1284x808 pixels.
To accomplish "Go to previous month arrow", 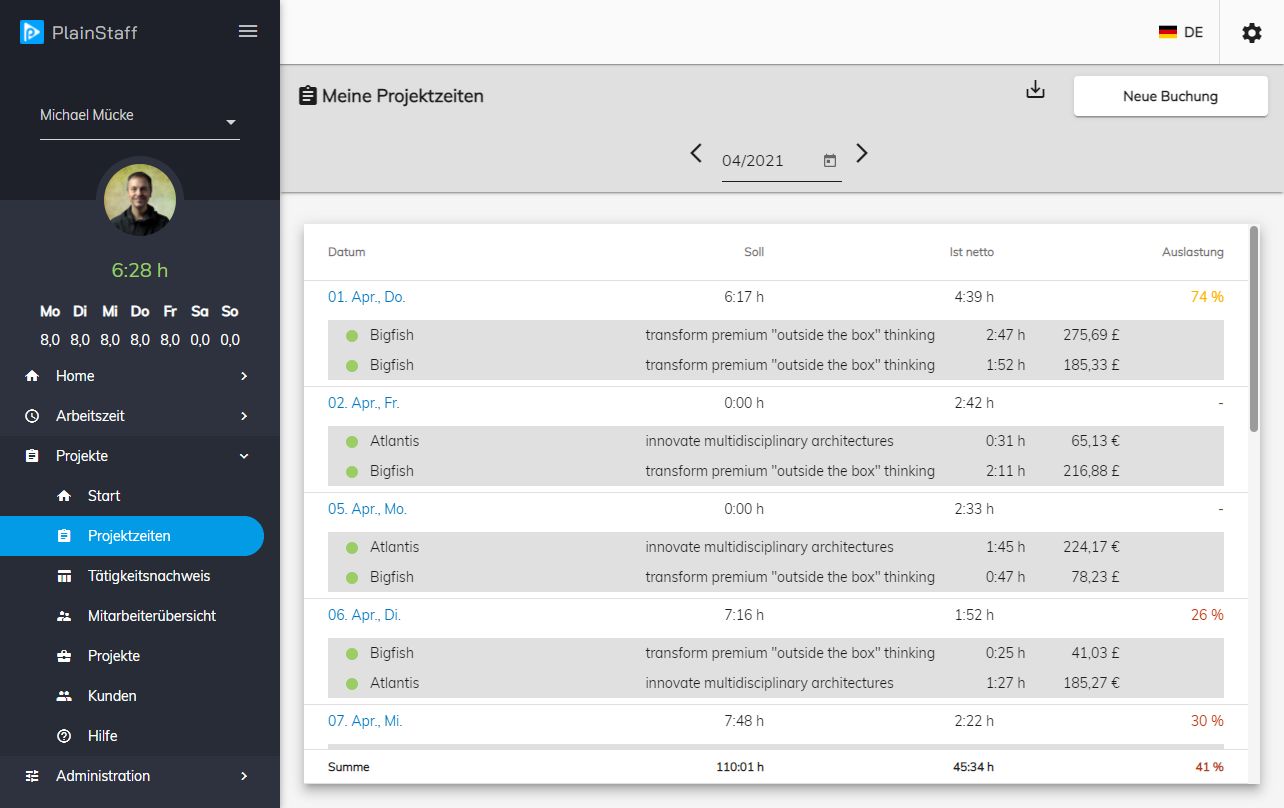I will tap(696, 153).
